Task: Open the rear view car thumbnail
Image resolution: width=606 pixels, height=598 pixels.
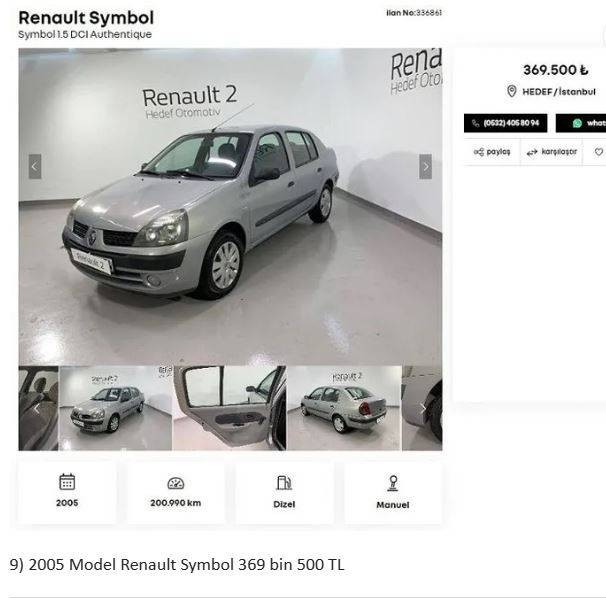Action: tap(344, 408)
